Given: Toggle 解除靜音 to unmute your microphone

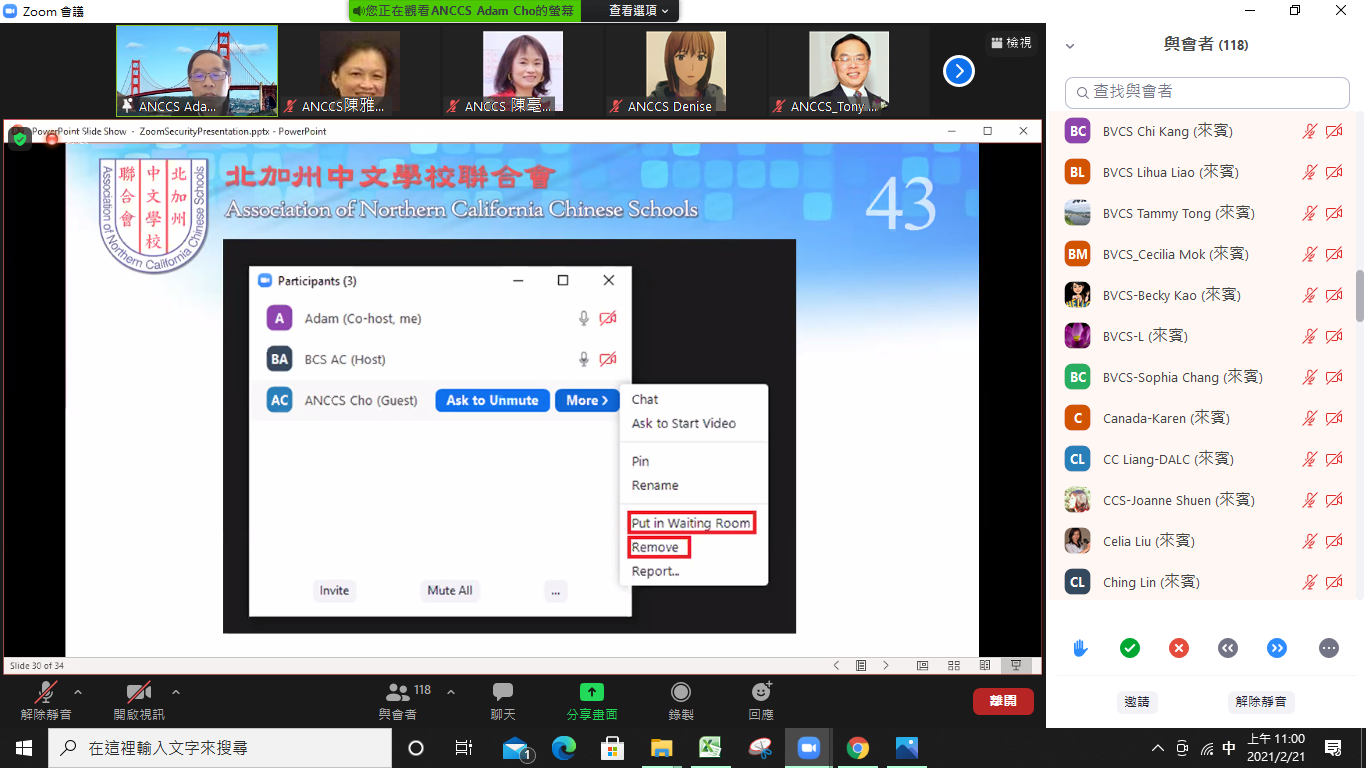Looking at the screenshot, I should tap(44, 698).
